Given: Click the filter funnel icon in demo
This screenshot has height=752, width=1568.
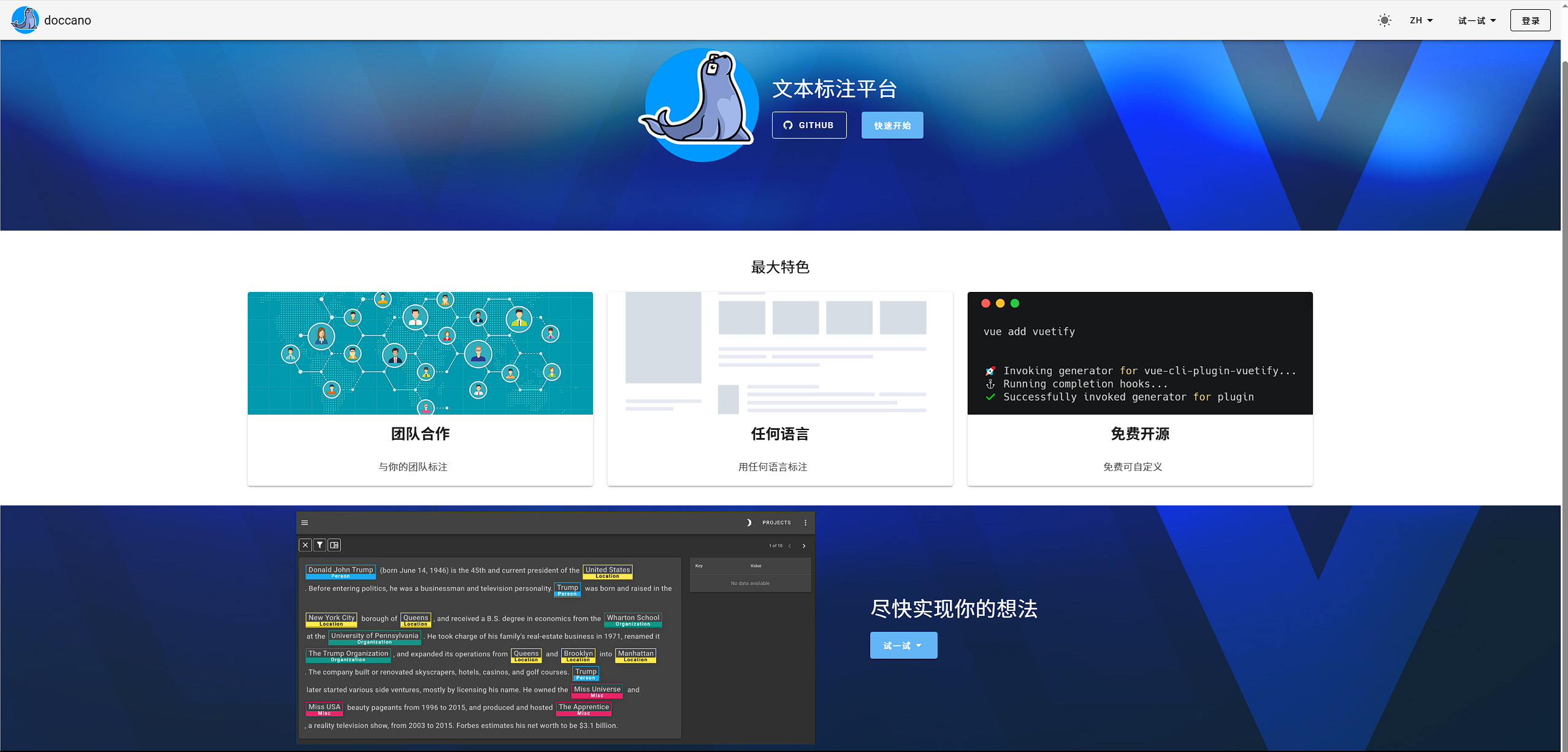Looking at the screenshot, I should pyautogui.click(x=319, y=545).
